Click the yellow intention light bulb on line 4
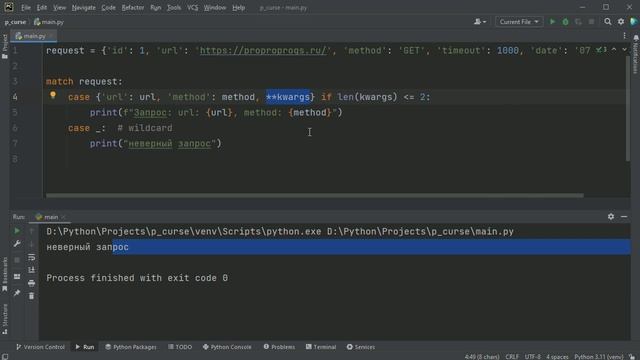Image resolution: width=640 pixels, height=360 pixels. click(x=53, y=95)
